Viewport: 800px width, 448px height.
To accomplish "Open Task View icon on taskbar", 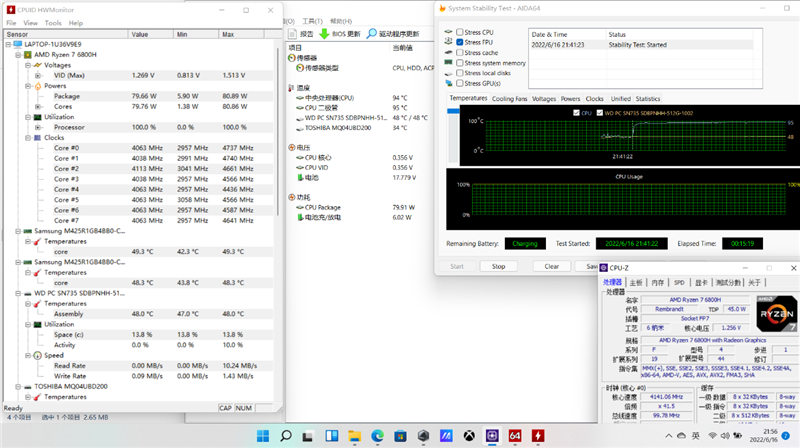I will pos(307,436).
